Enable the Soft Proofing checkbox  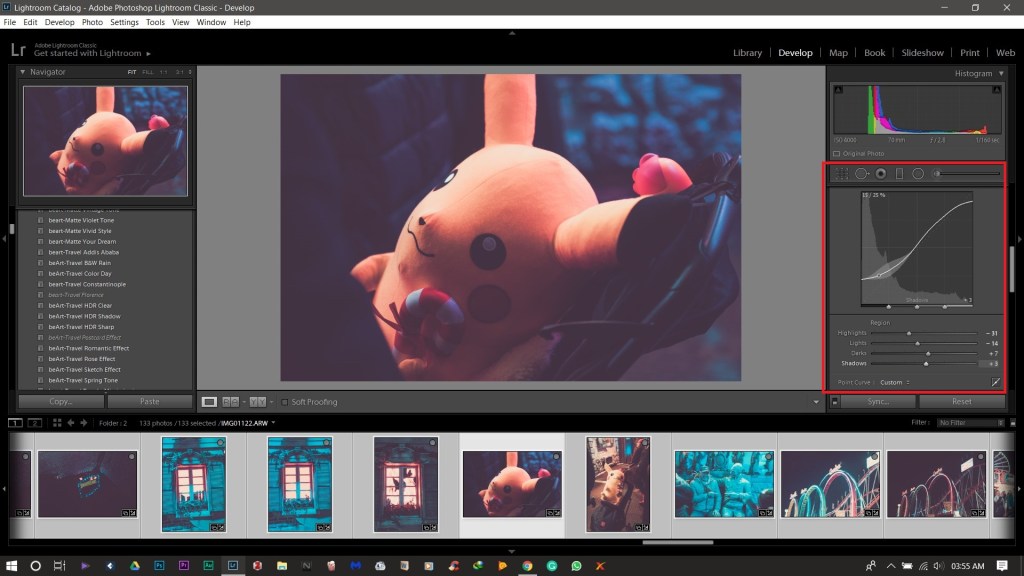[285, 402]
